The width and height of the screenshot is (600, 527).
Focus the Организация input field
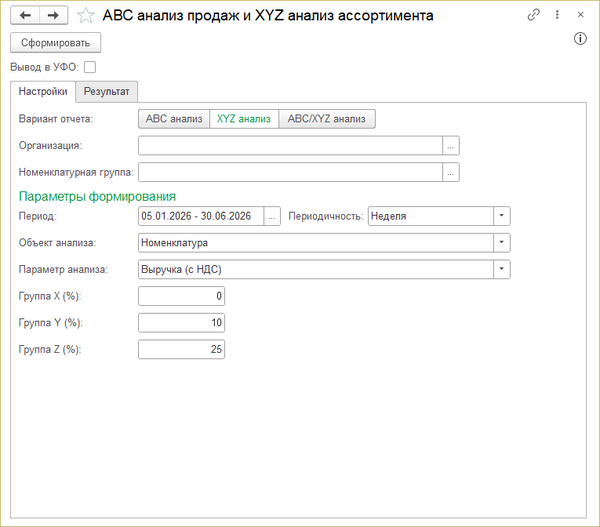coord(290,145)
